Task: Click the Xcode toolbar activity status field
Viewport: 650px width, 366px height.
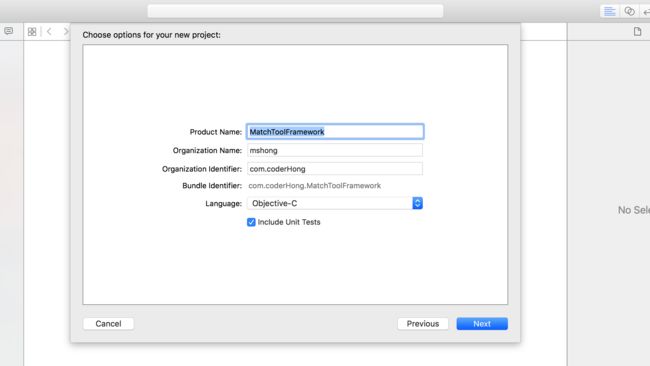Action: pos(295,11)
